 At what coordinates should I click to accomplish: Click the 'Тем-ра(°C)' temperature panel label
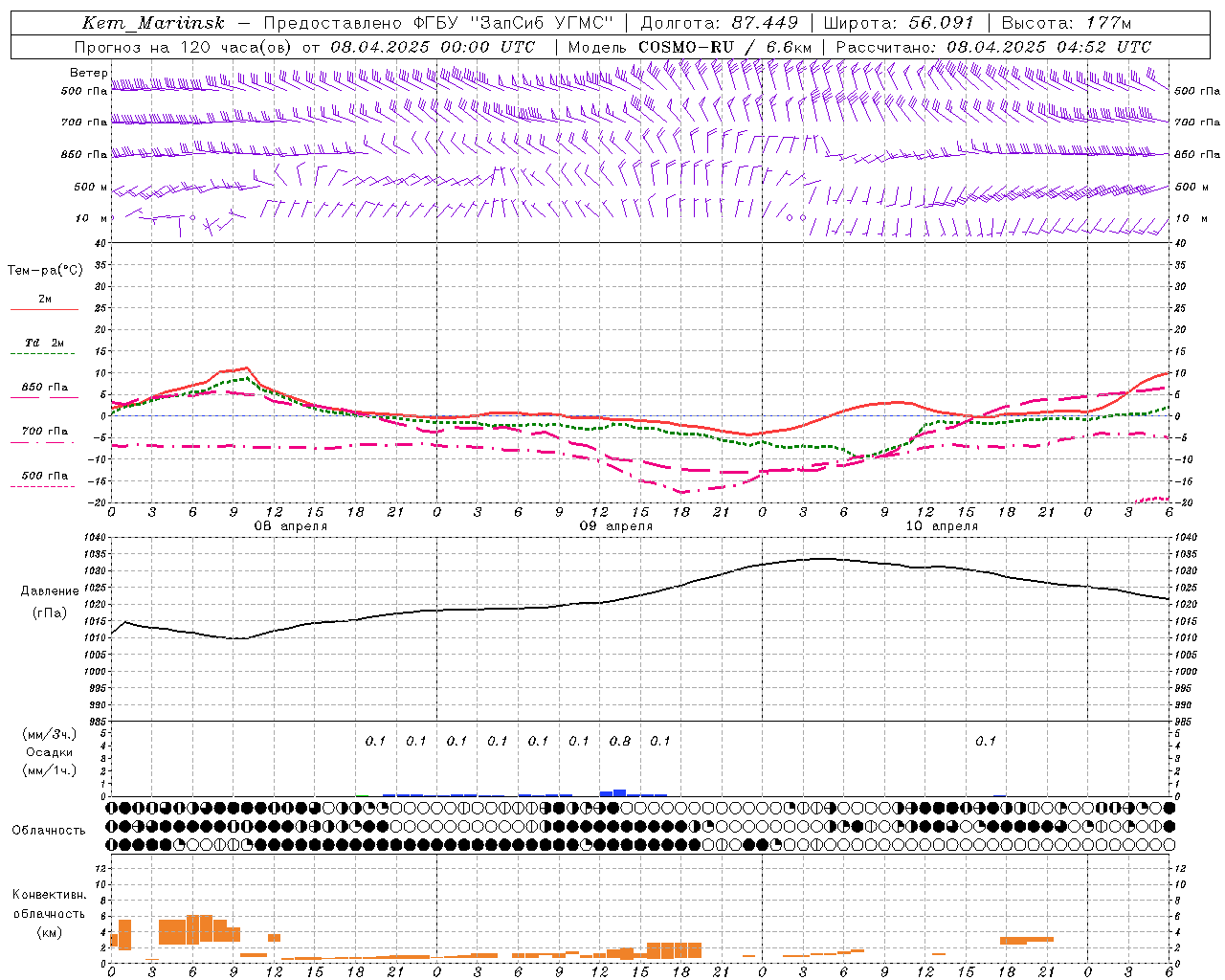click(45, 271)
